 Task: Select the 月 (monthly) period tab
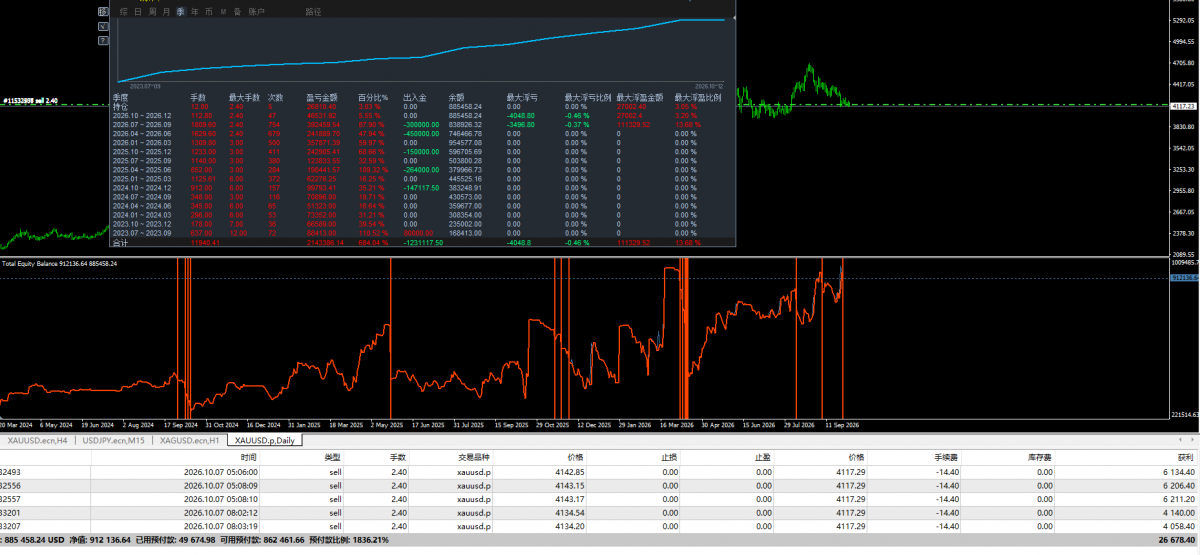coord(166,11)
